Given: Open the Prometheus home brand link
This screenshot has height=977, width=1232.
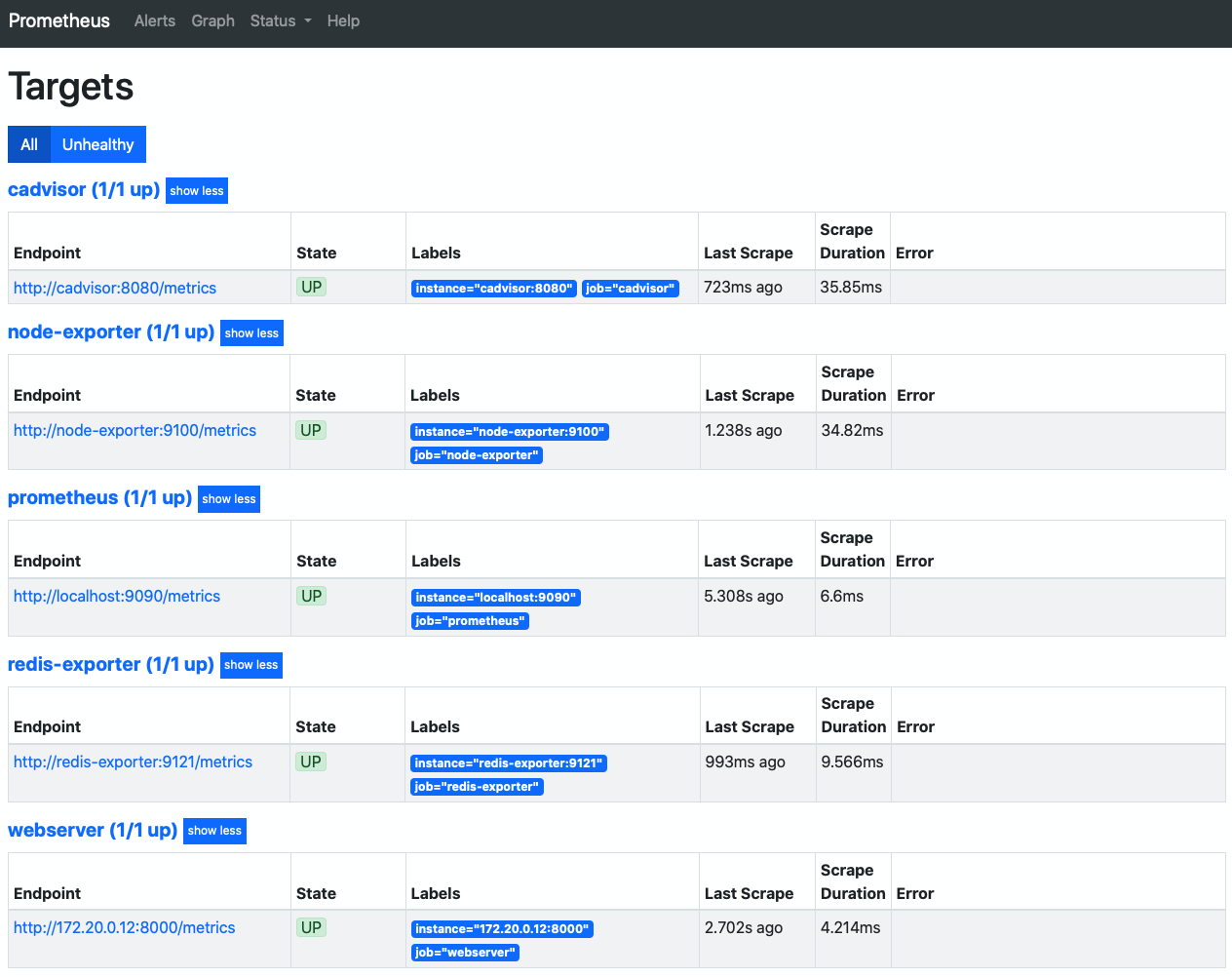Looking at the screenshot, I should pyautogui.click(x=59, y=20).
